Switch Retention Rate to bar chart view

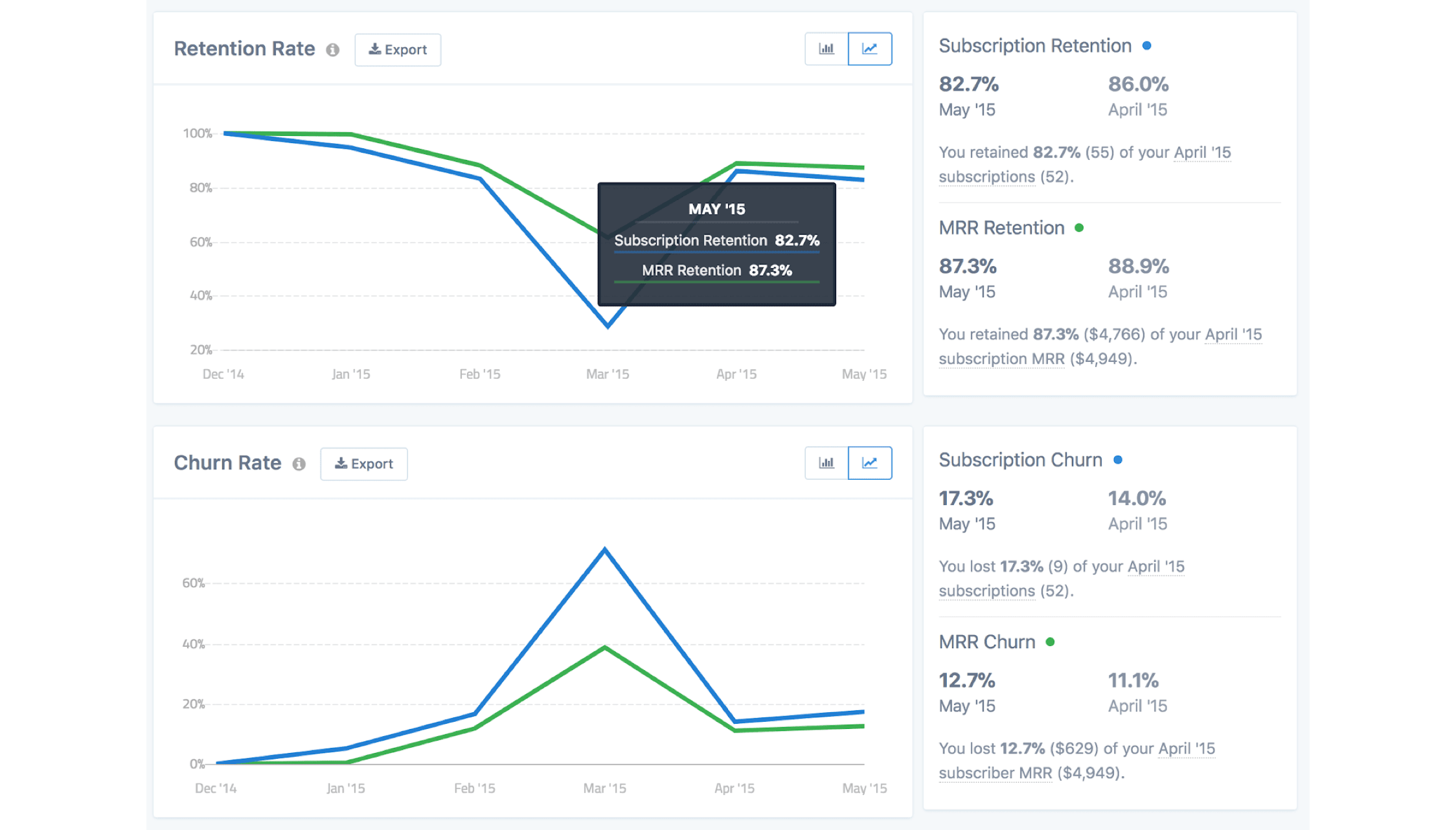tap(825, 49)
